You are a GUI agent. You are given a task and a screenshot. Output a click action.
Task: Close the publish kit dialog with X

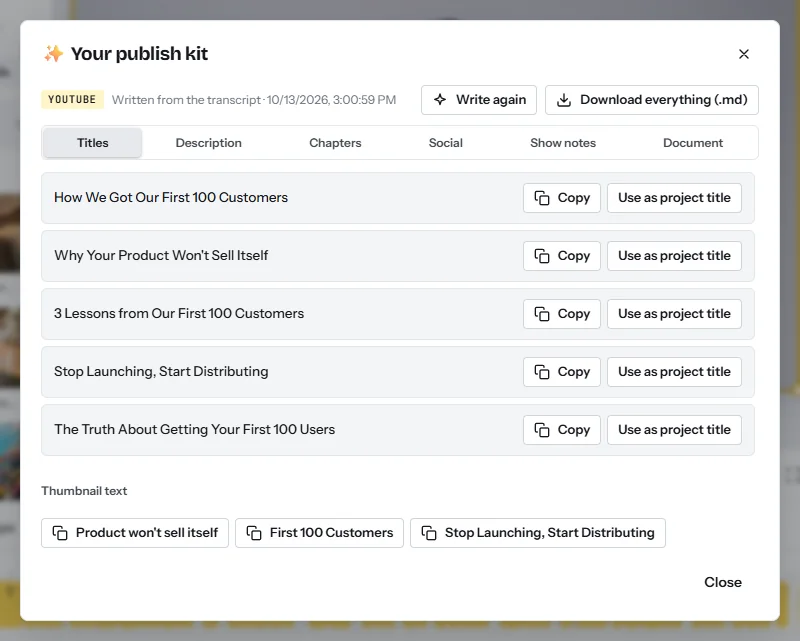coord(743,54)
